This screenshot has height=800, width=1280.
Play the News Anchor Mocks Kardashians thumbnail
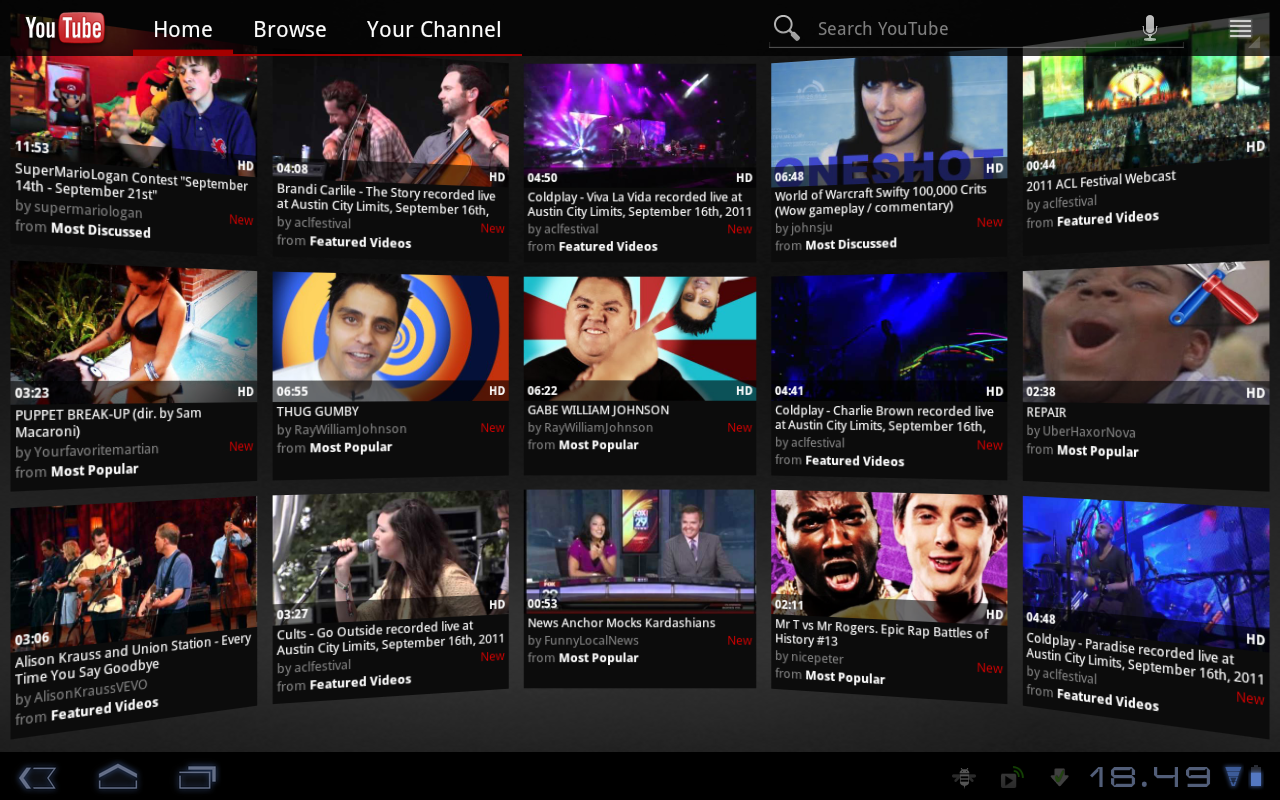[640, 550]
